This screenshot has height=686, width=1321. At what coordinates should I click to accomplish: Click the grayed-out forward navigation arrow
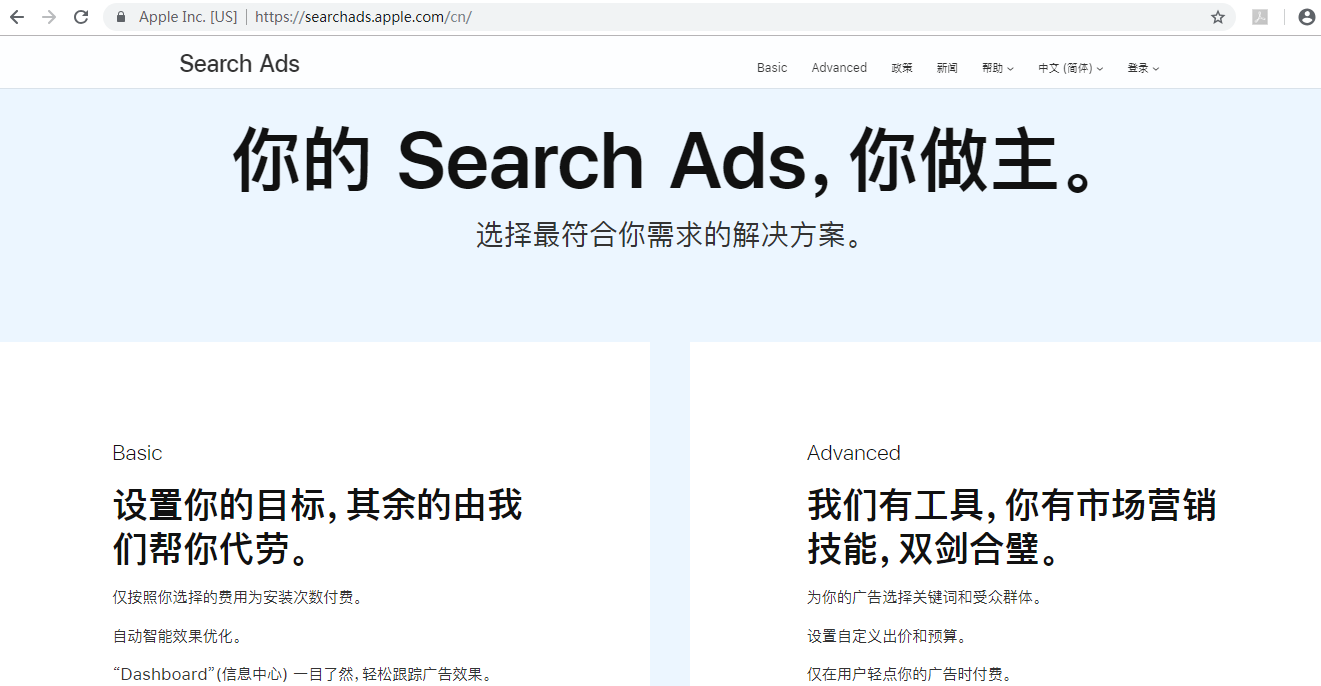click(47, 16)
